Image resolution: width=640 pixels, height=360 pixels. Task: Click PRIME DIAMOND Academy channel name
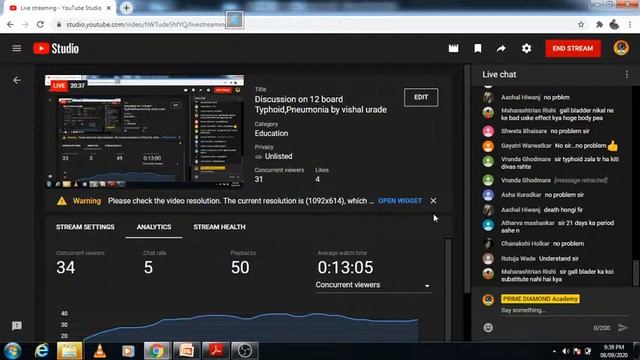(x=540, y=299)
